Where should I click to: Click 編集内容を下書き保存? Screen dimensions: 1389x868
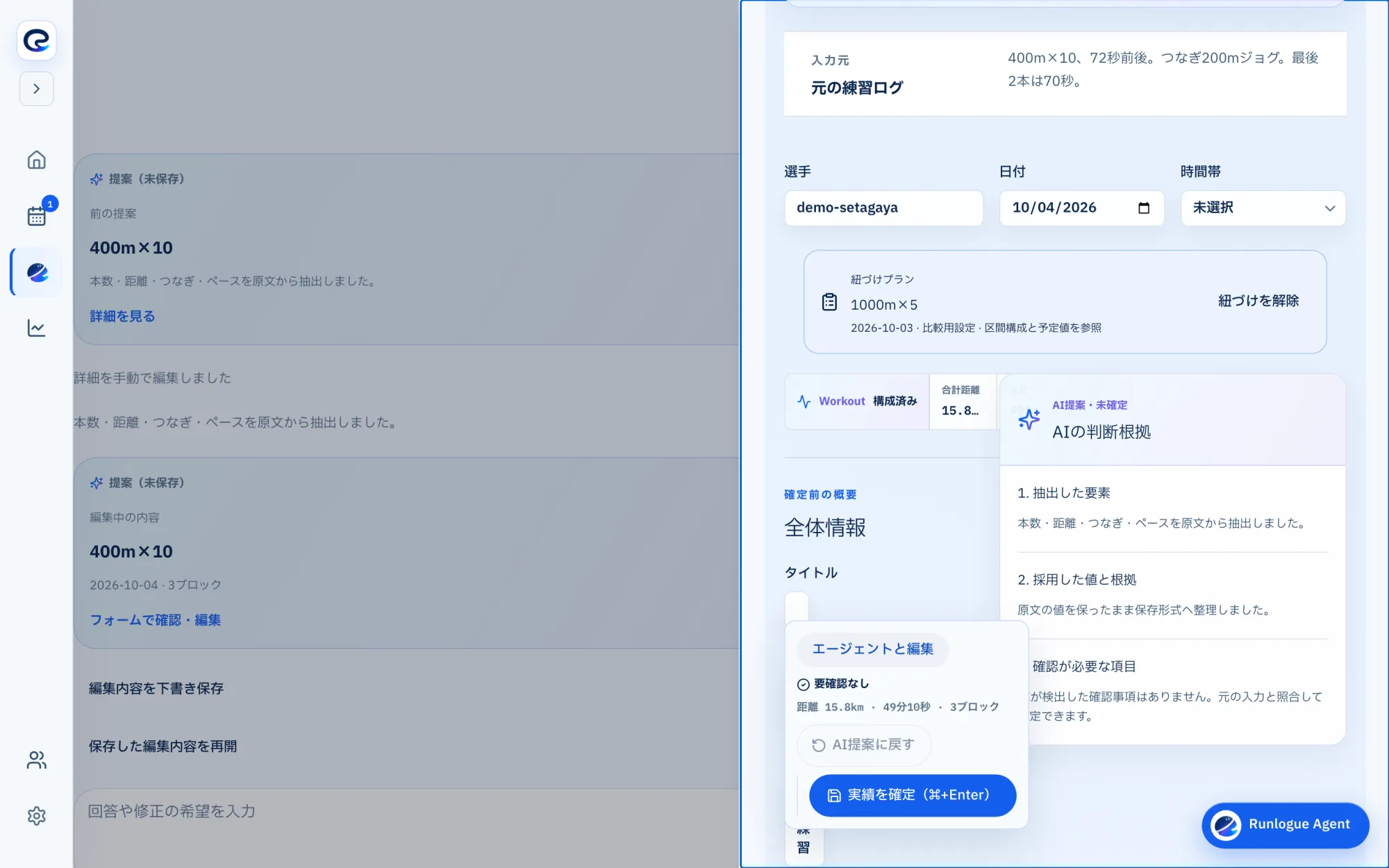(156, 688)
